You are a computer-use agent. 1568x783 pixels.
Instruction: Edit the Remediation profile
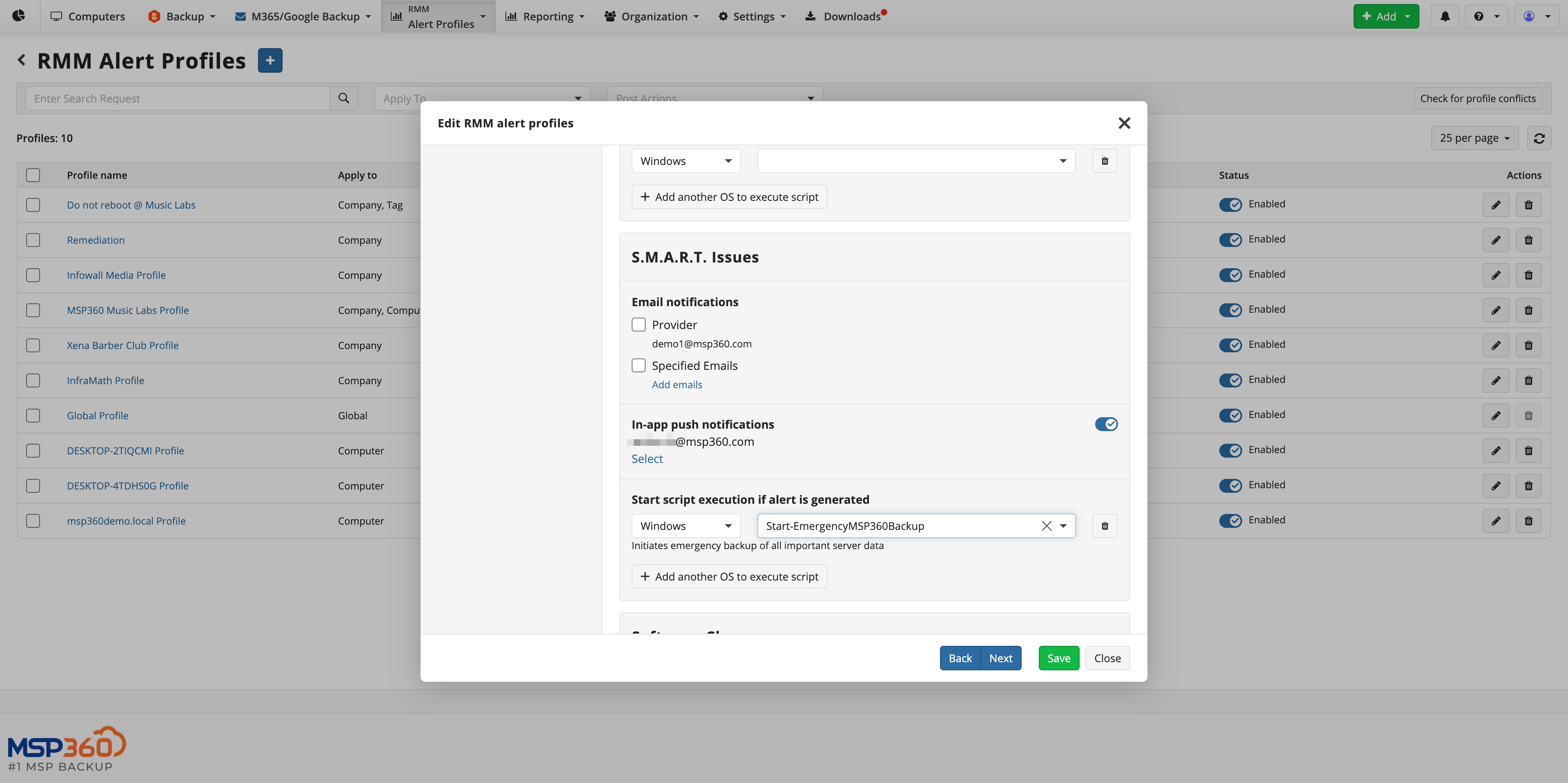pos(1496,240)
